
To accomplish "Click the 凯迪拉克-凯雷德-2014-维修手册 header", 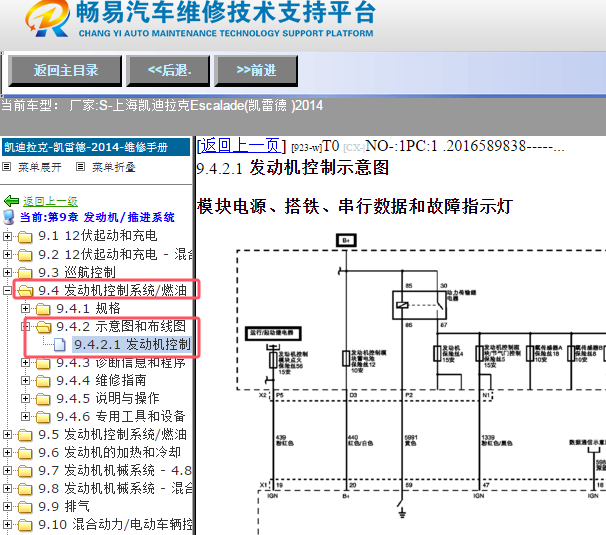I will pyautogui.click(x=96, y=147).
